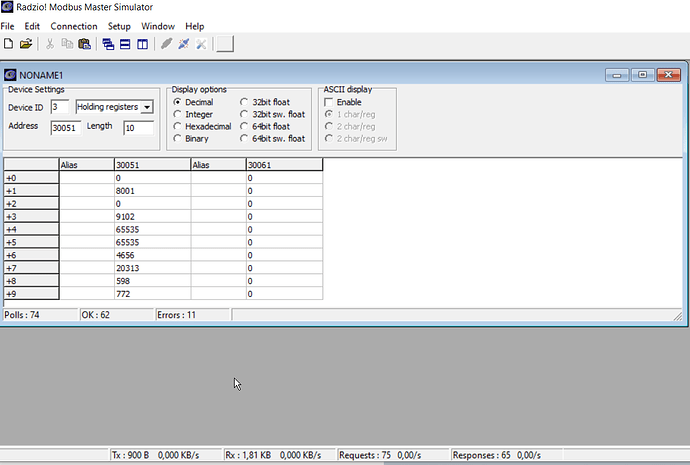
Task: Click the Cascade windows toolbar icon
Action: click(x=108, y=44)
